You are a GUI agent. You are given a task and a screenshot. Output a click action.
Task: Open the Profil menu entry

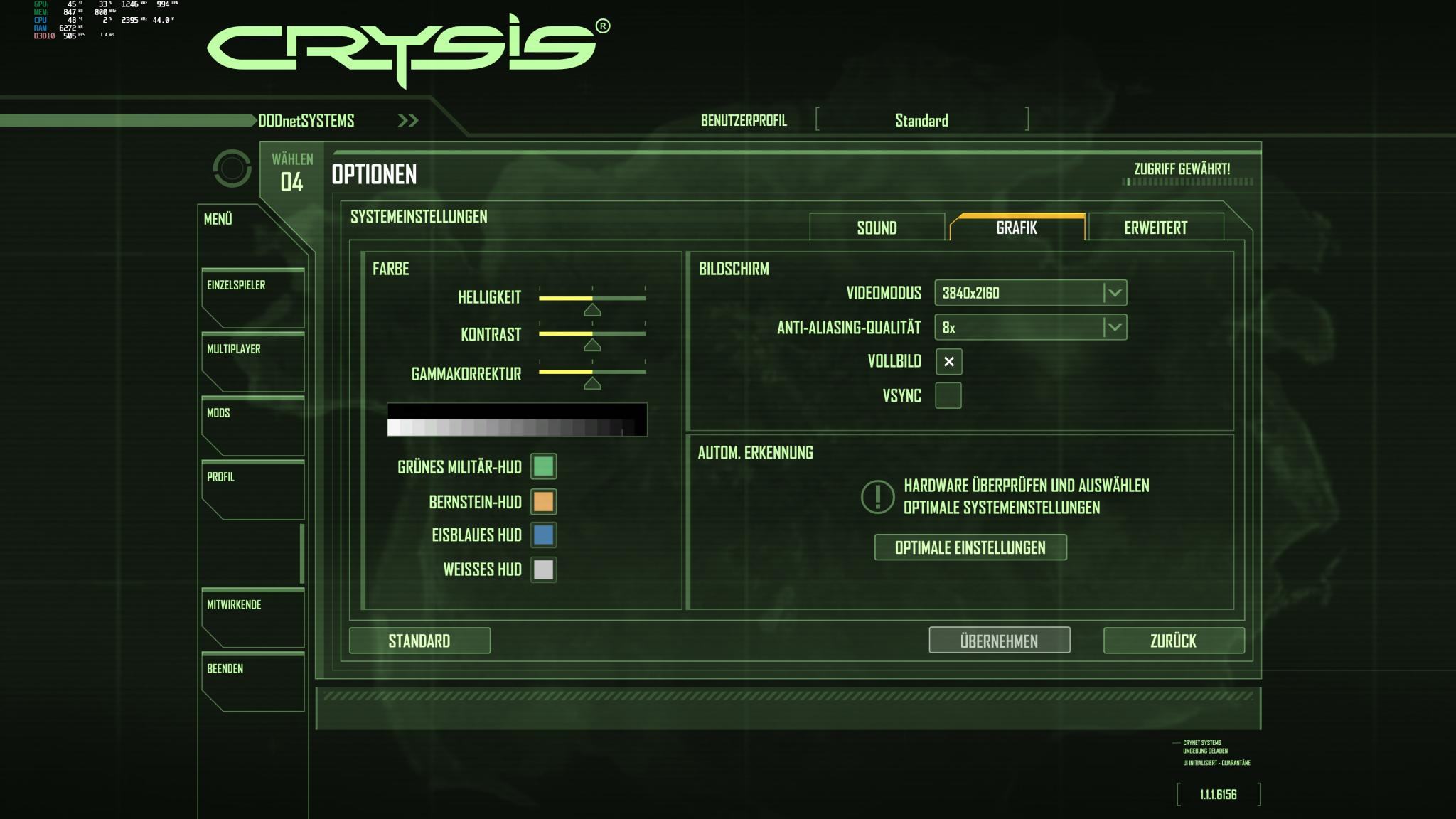pyautogui.click(x=252, y=490)
